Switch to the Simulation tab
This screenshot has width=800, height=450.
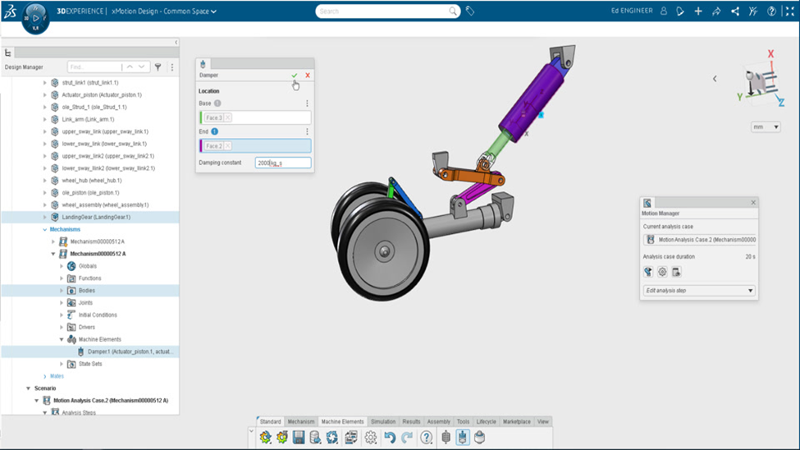(383, 422)
